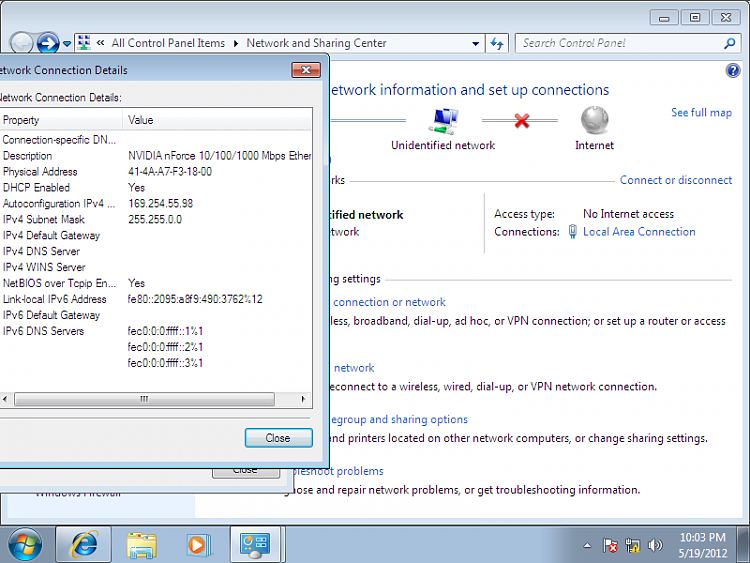Select the IPv6 DNS Servers row
The width and height of the screenshot is (750, 563).
click(156, 331)
